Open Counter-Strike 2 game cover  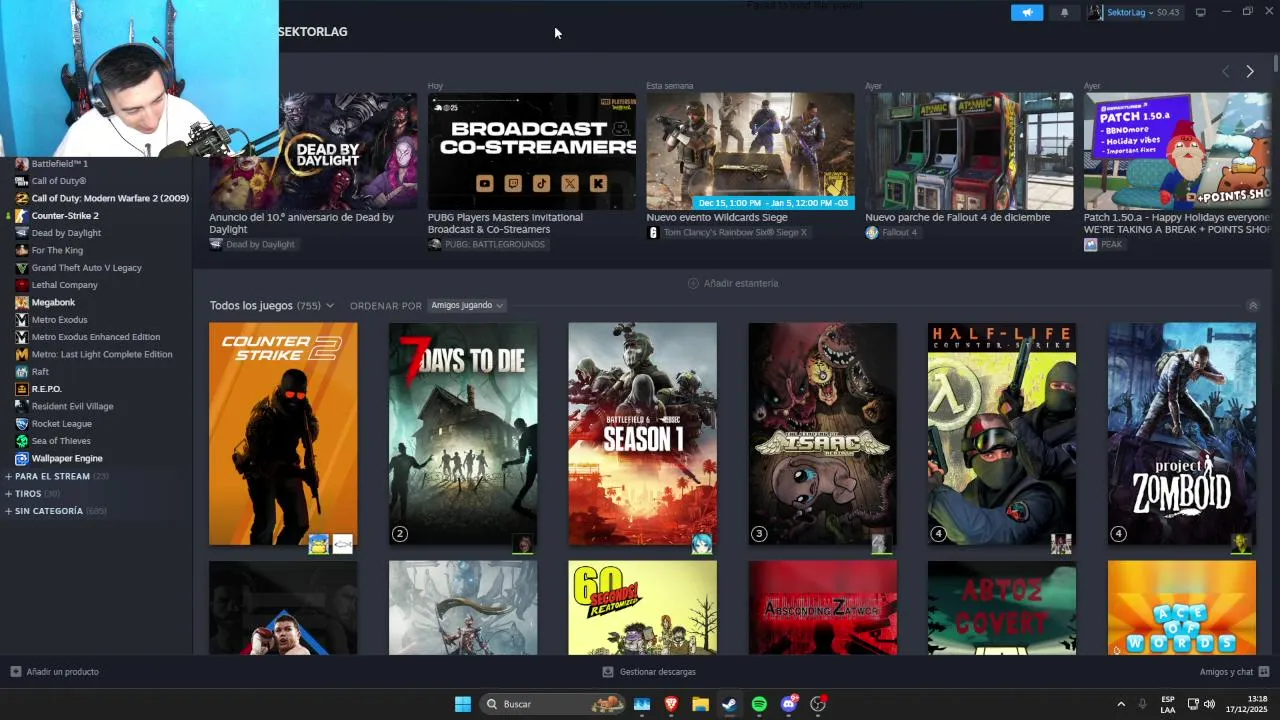[x=283, y=434]
